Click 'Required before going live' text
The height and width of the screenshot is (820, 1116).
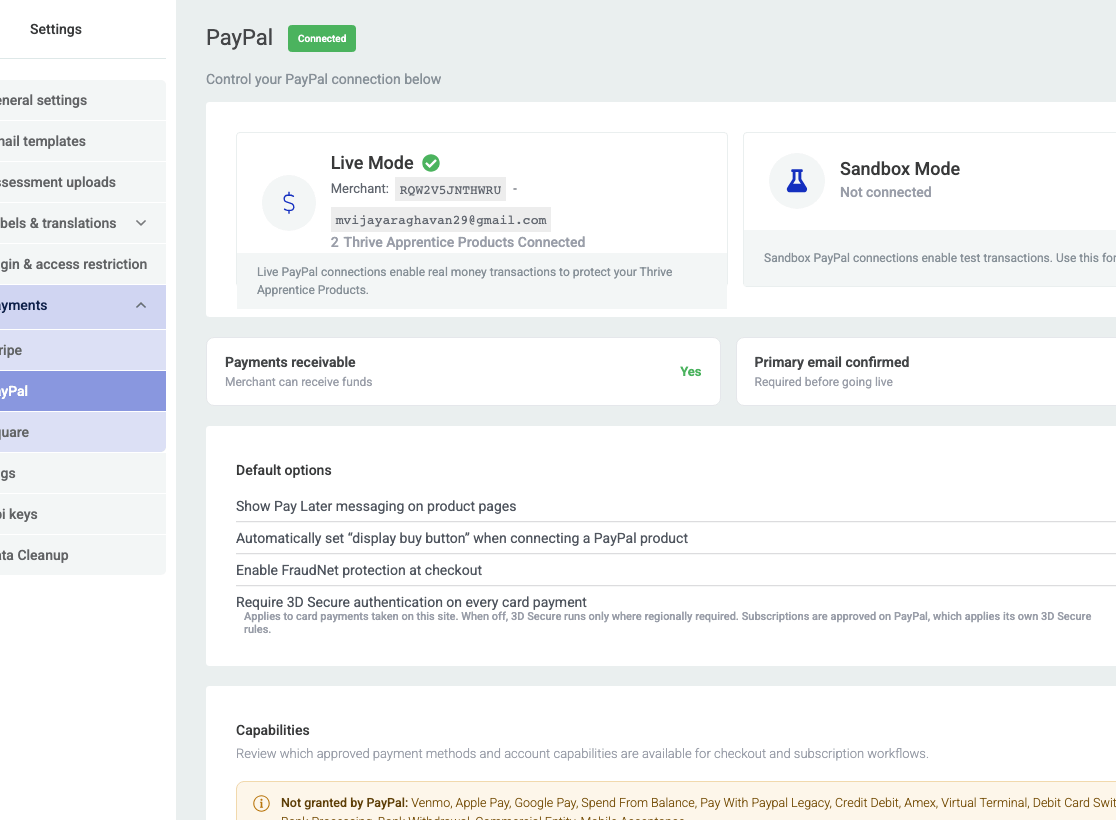coord(823,382)
